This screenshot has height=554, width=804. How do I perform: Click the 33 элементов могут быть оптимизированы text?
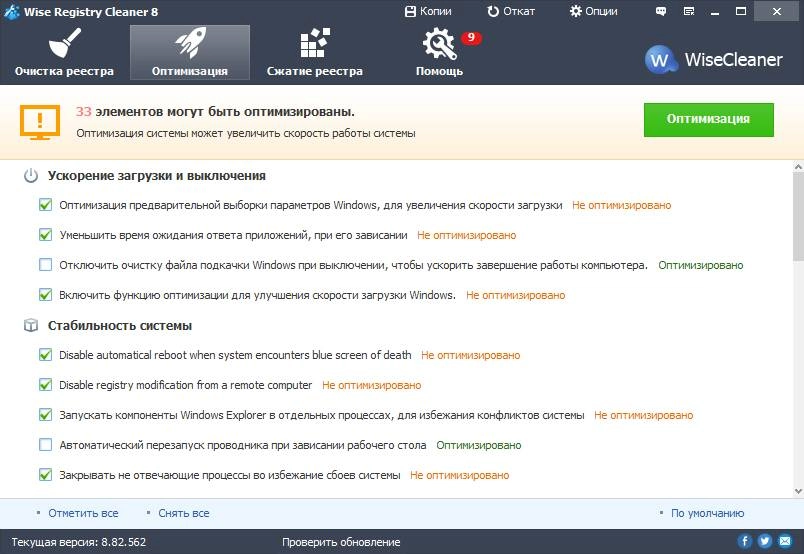[215, 112]
